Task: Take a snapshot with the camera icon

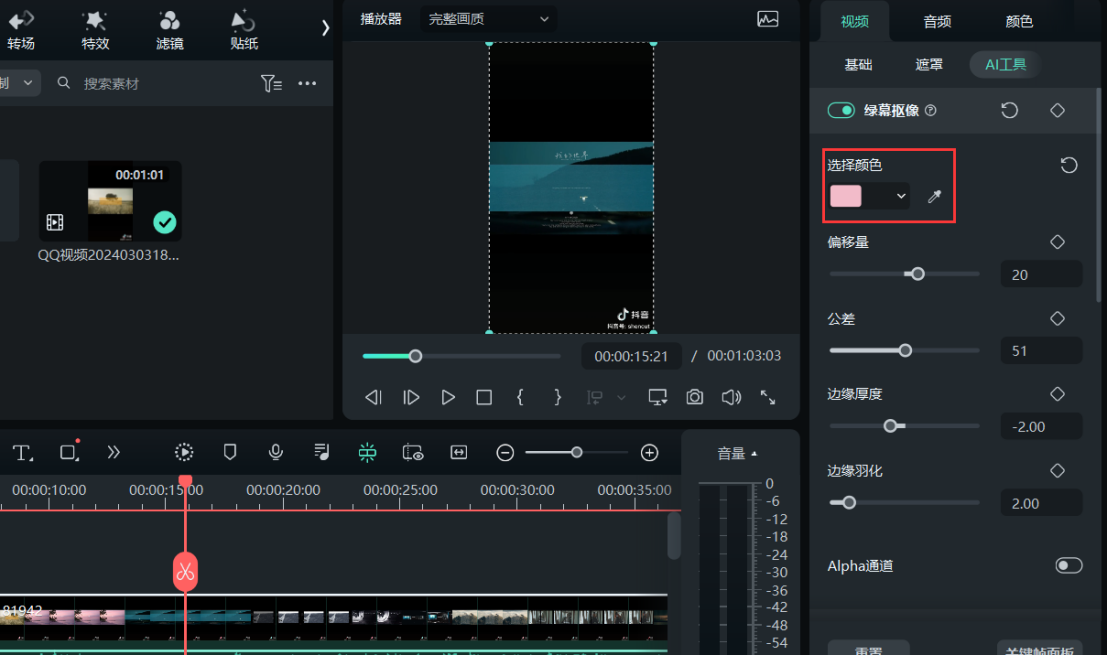Action: point(694,397)
